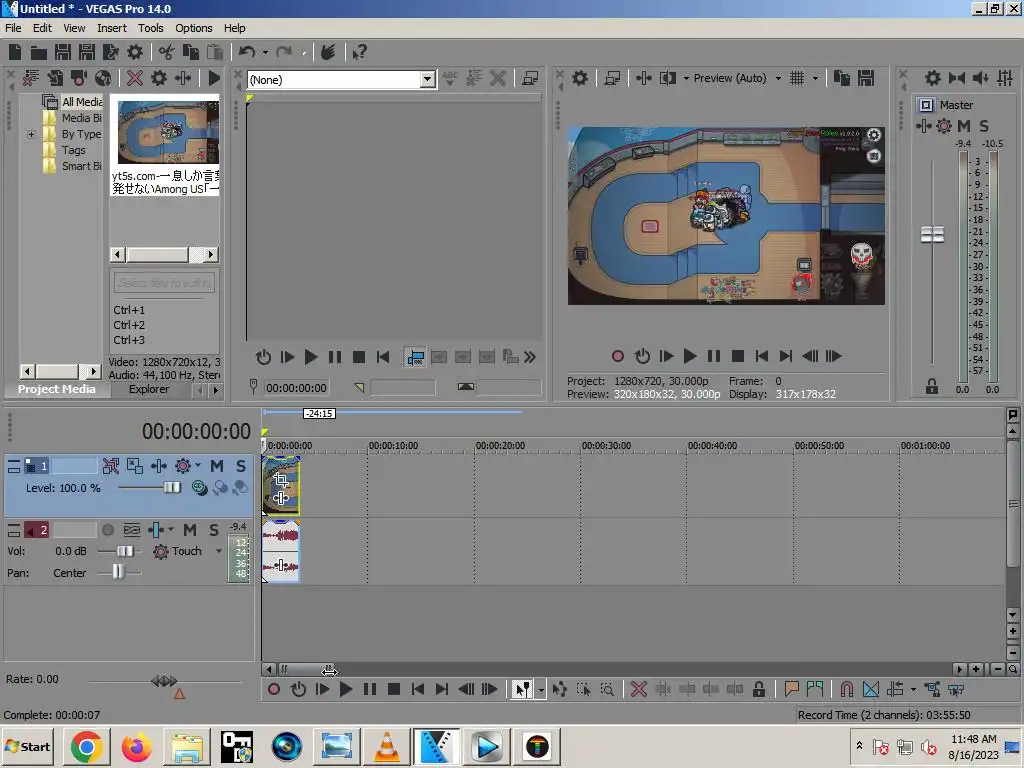This screenshot has width=1024, height=768.
Task: Open preview overlays grid icon
Action: pos(797,78)
